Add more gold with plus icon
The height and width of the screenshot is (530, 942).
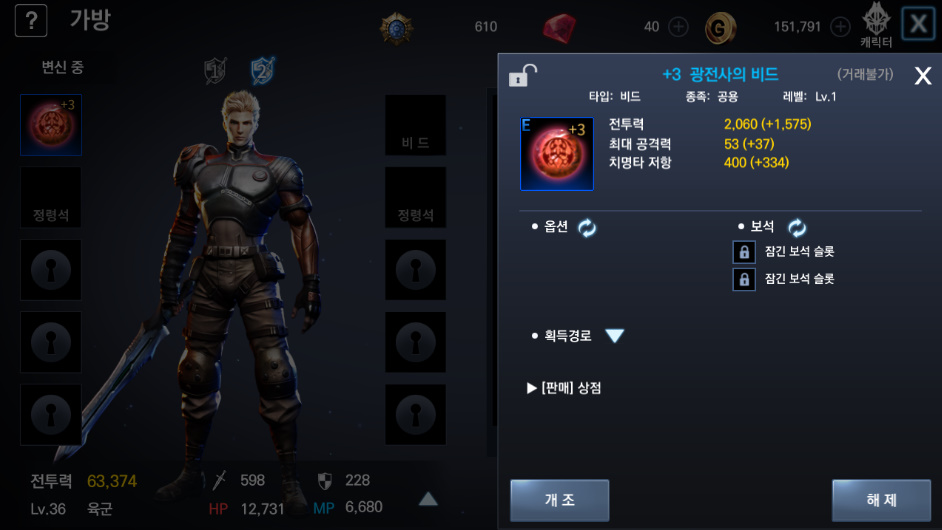(840, 27)
